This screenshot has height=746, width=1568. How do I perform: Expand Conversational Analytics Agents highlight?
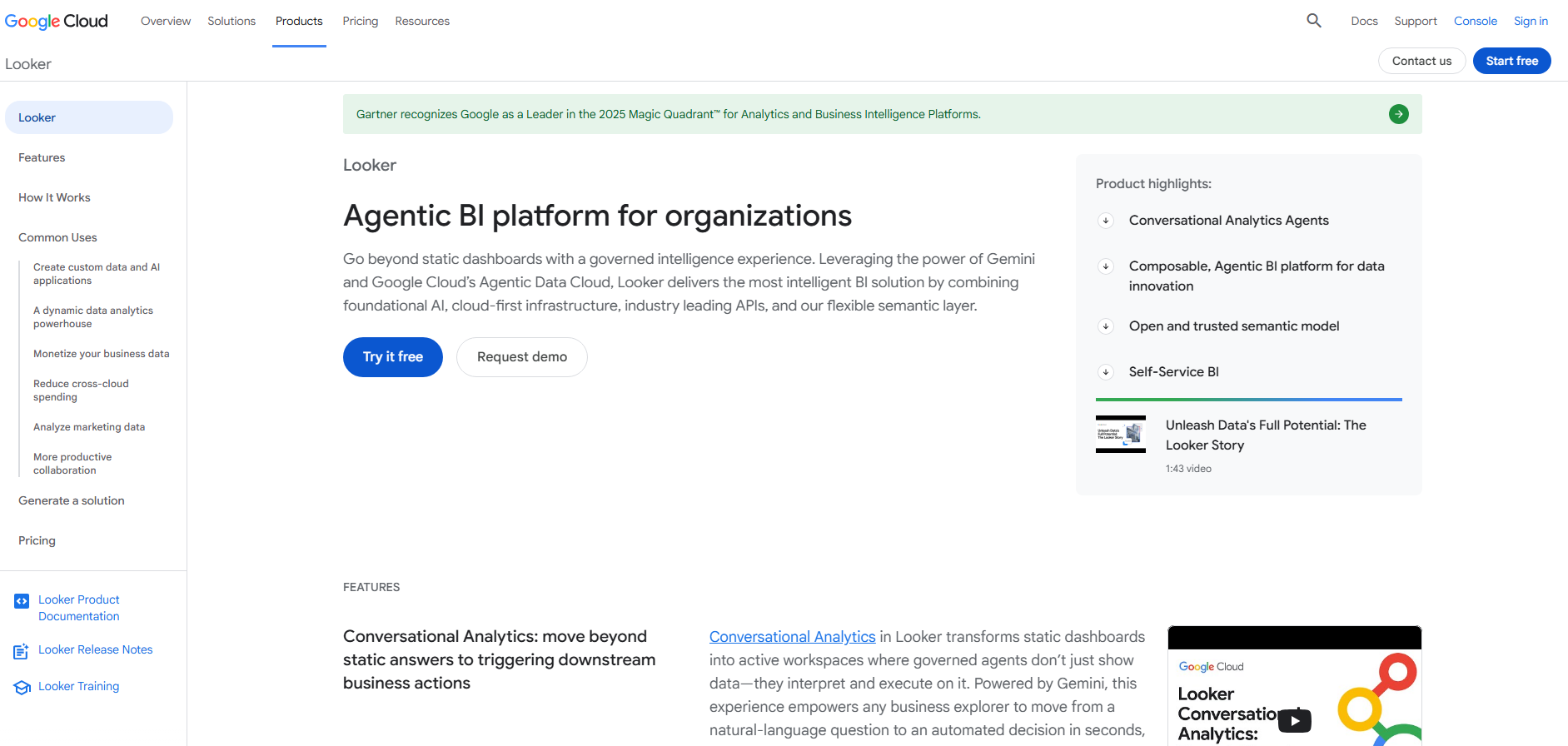pos(1106,221)
